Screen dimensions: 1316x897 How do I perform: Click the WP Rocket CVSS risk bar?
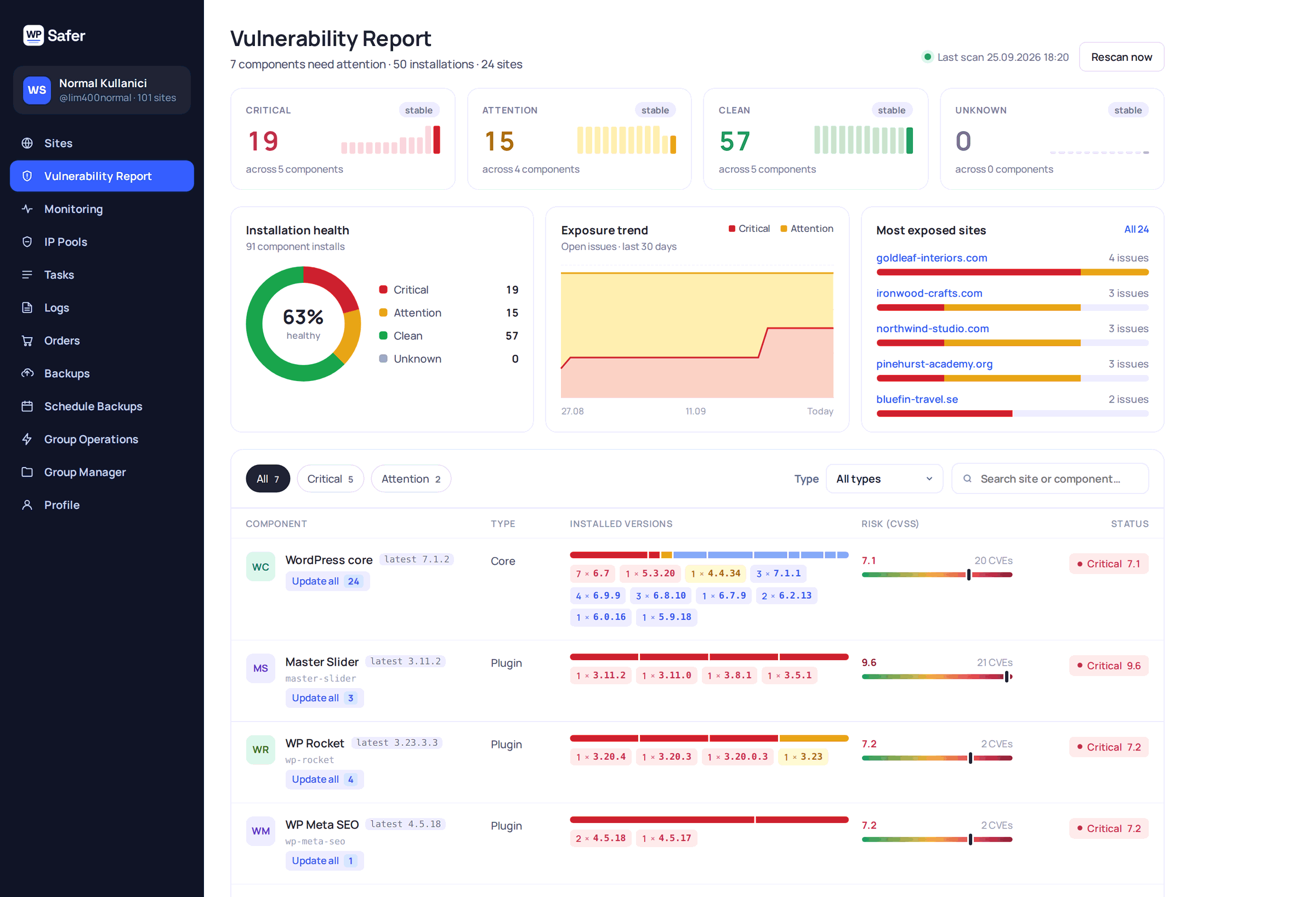point(937,758)
